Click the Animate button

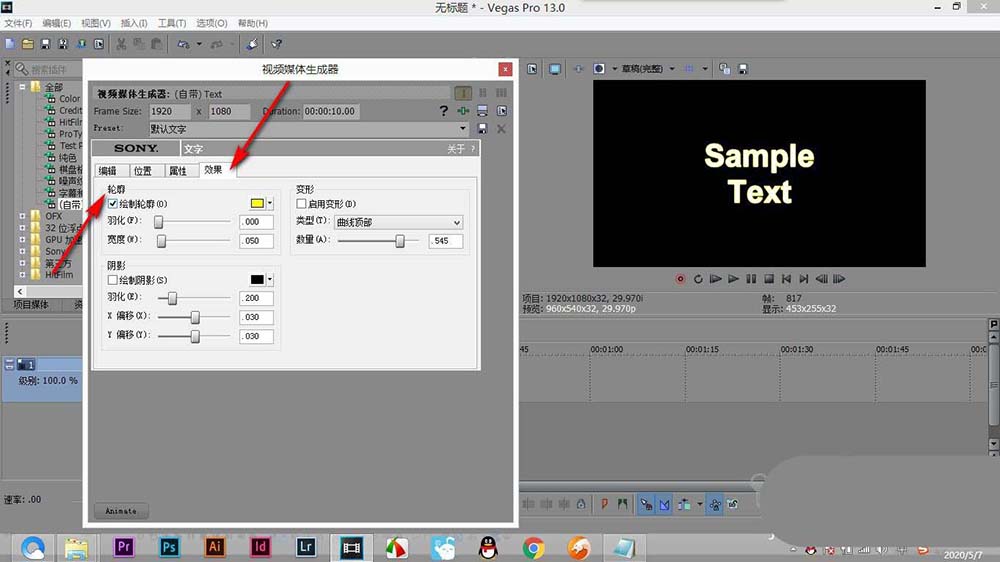point(120,511)
